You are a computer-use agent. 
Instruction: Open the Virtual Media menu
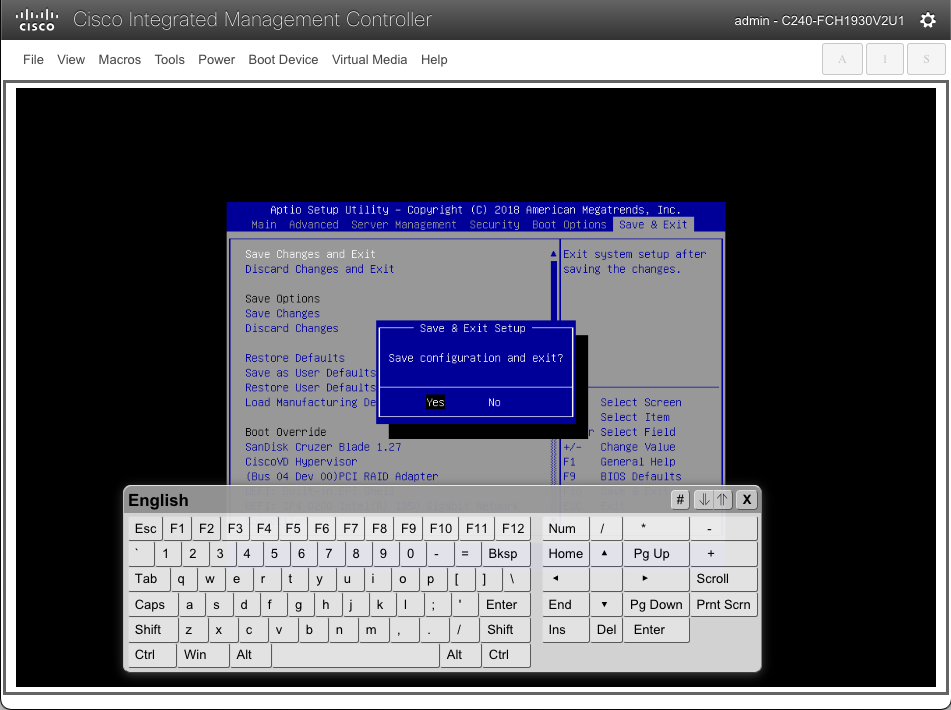pyautogui.click(x=369, y=59)
